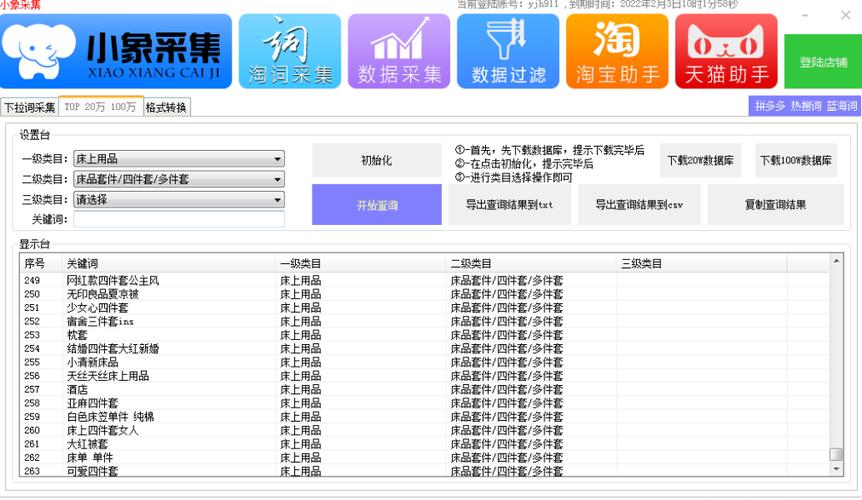This screenshot has height=500, width=862.
Task: Click the results list scroll-down arrow
Action: tap(836, 469)
